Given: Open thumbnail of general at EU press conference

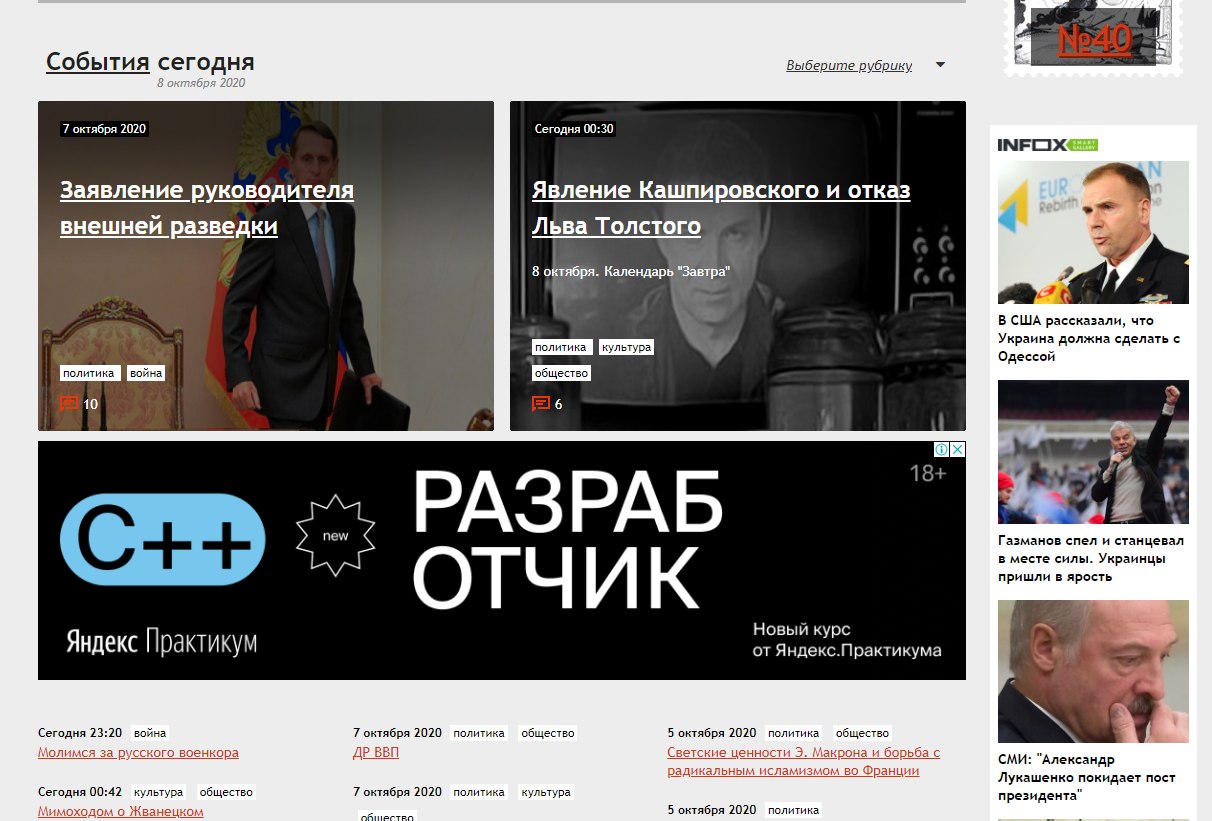Looking at the screenshot, I should coord(1093,232).
